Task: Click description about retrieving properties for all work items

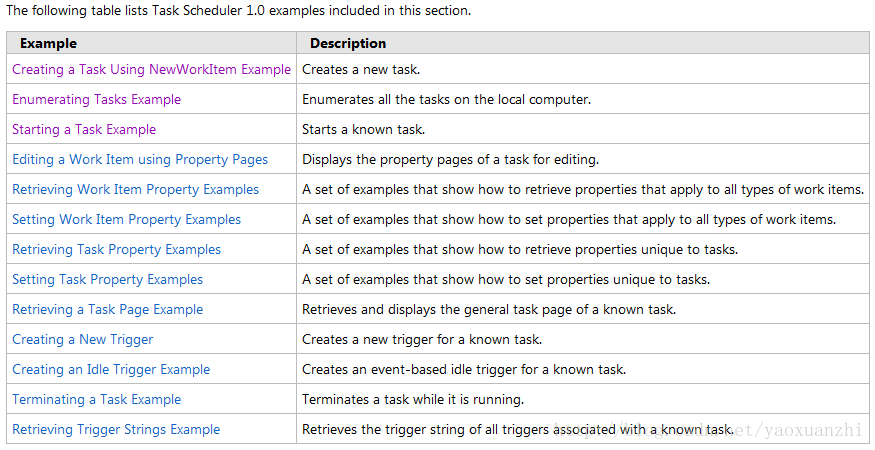Action: tap(583, 190)
